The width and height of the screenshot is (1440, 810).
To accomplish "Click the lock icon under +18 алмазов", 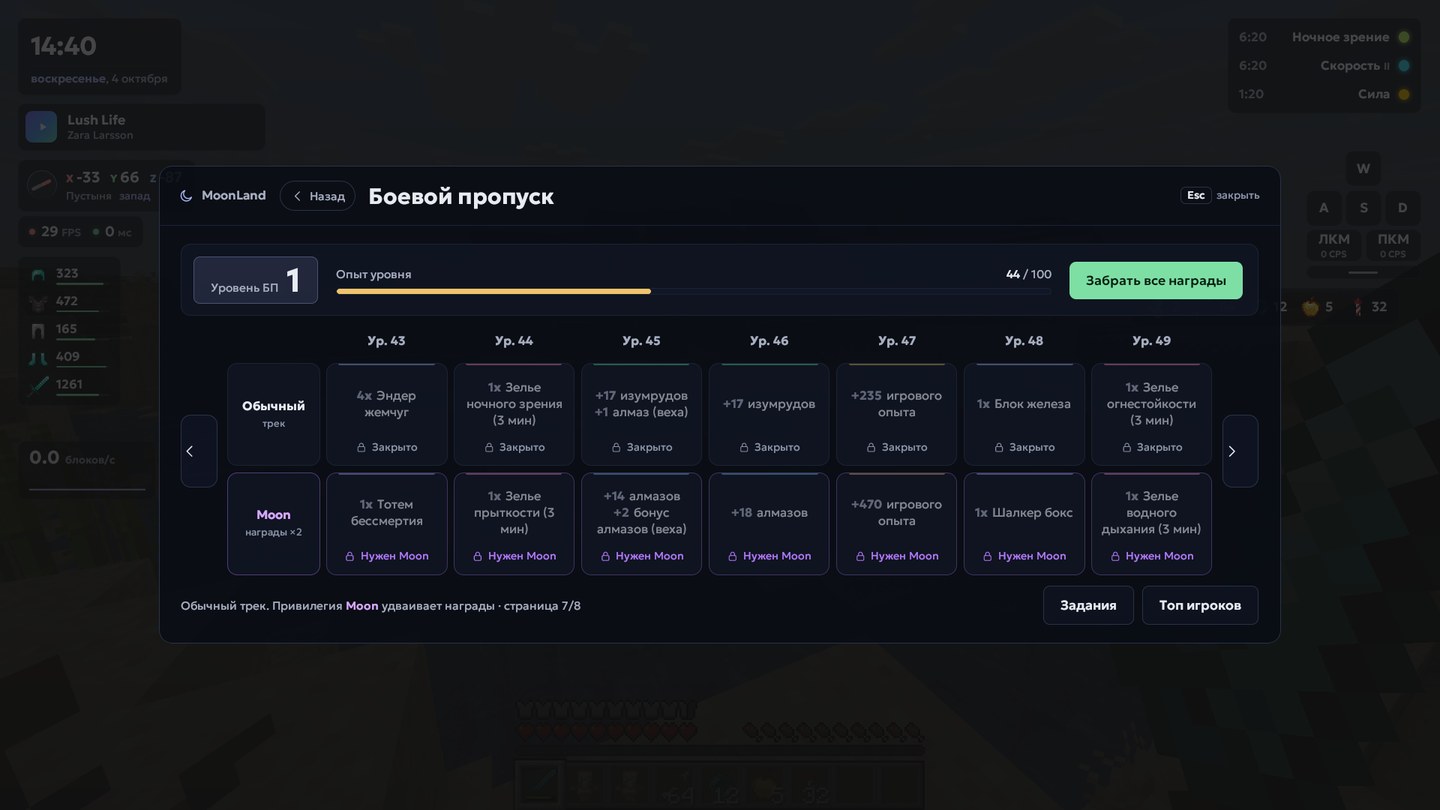I will (733, 556).
